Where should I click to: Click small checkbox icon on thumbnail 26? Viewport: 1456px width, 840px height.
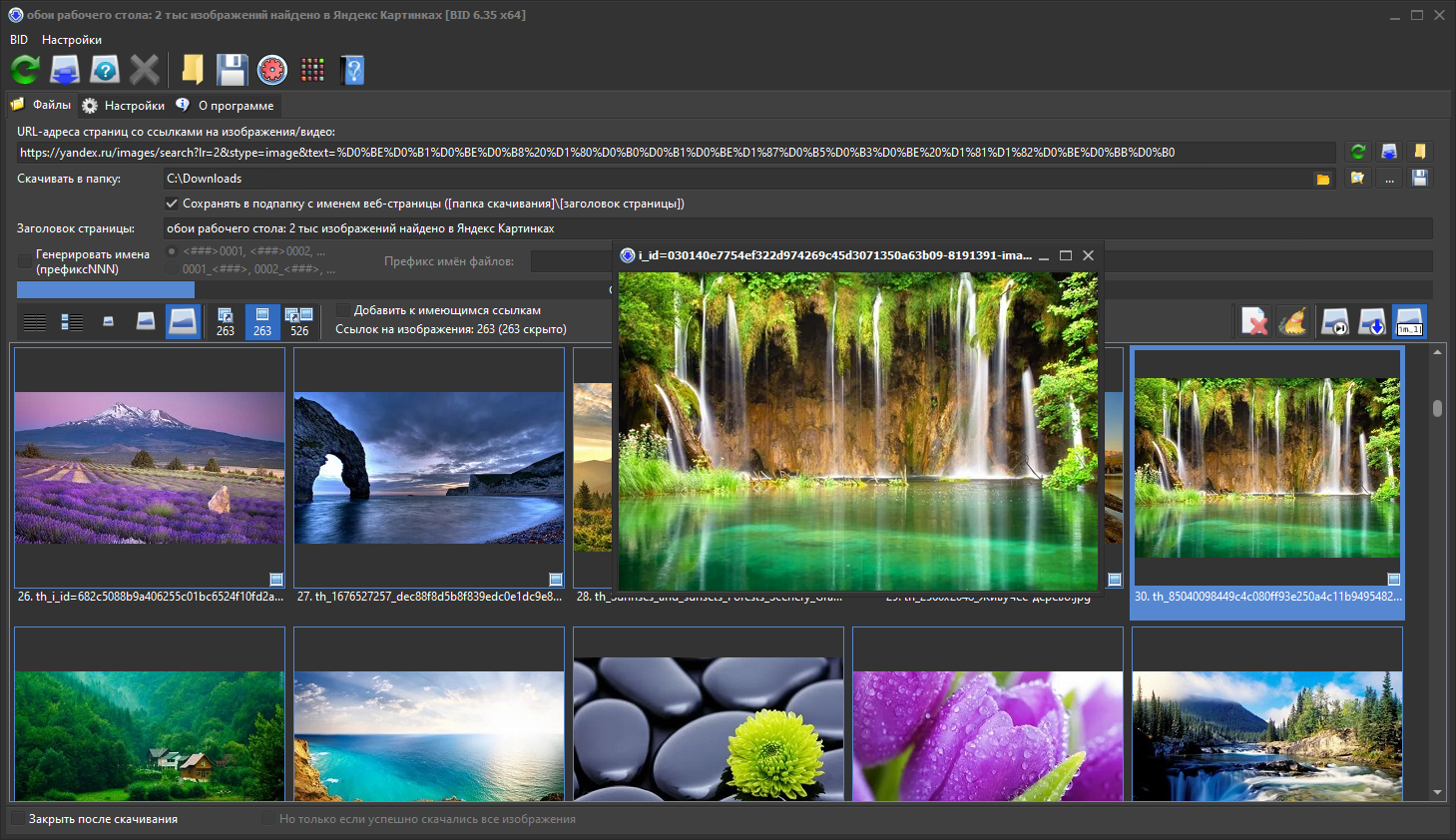(x=276, y=580)
